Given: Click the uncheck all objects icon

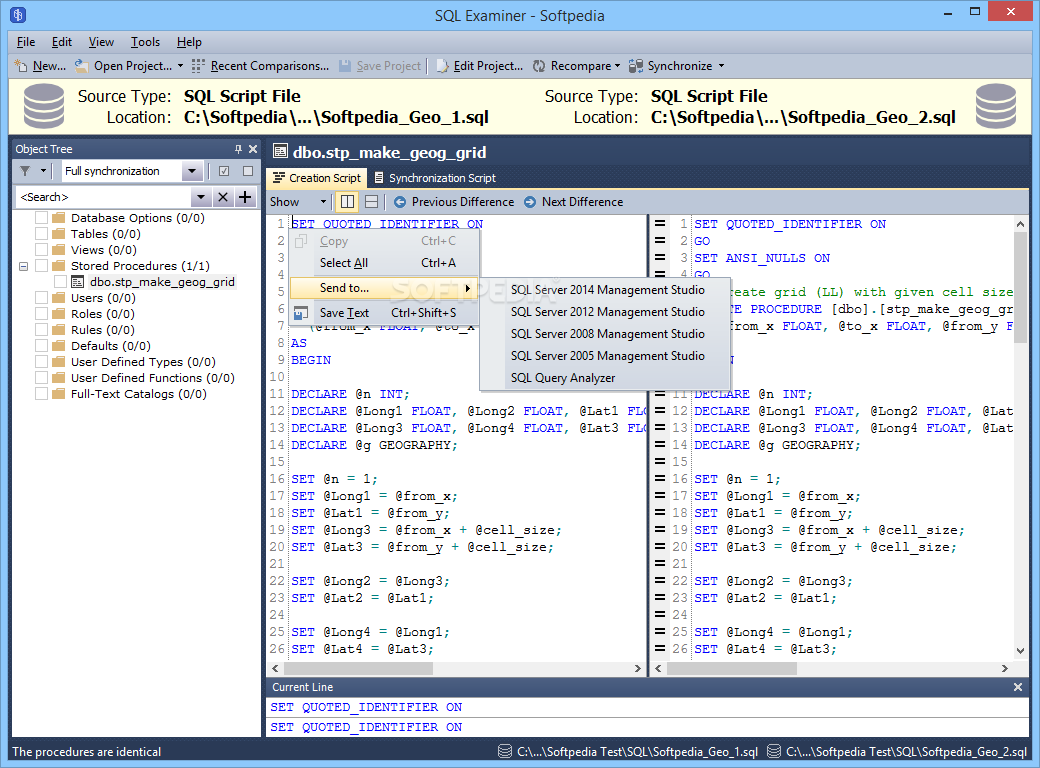Looking at the screenshot, I should coord(248,171).
